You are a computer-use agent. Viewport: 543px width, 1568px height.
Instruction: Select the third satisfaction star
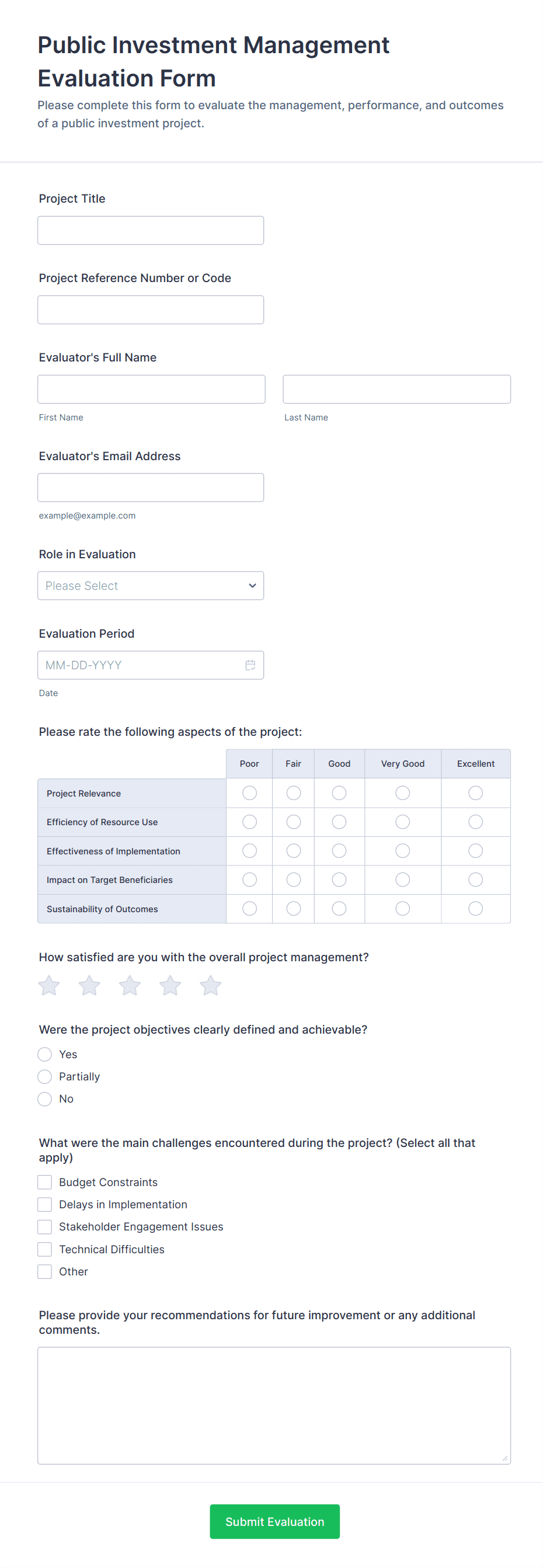[130, 986]
